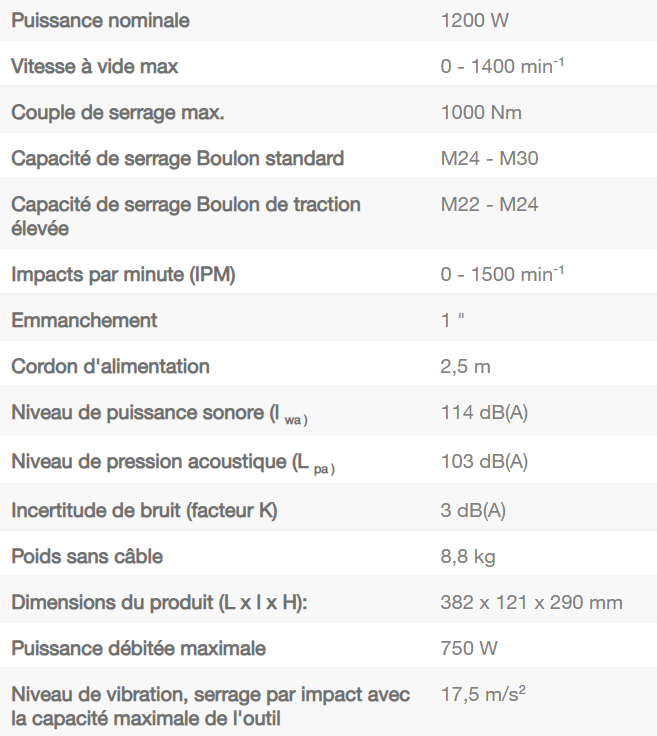
Task: Click the 382 x 121 x 290 mm dimensions
Action: (x=531, y=602)
